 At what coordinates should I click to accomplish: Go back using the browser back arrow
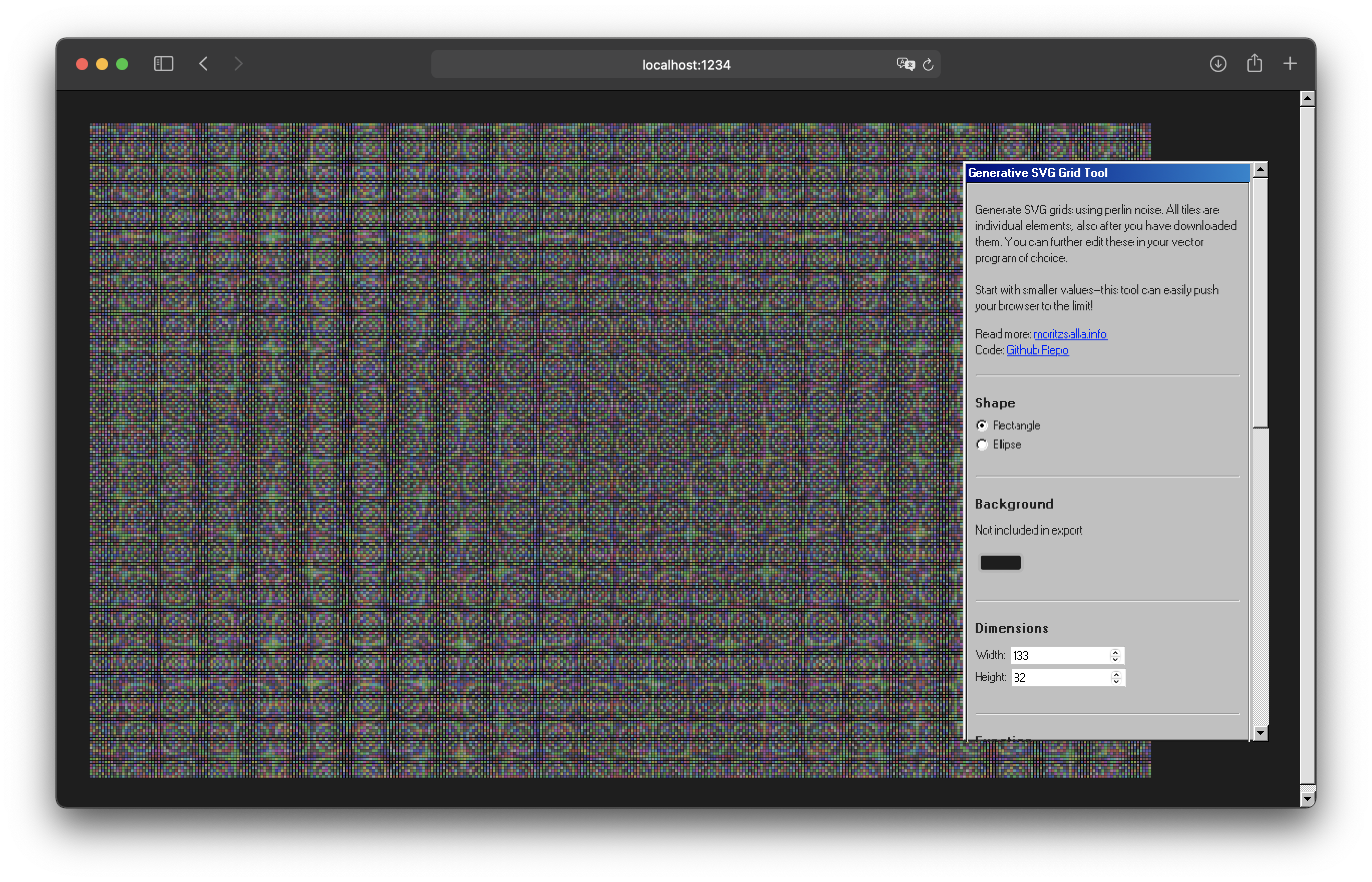coord(204,64)
